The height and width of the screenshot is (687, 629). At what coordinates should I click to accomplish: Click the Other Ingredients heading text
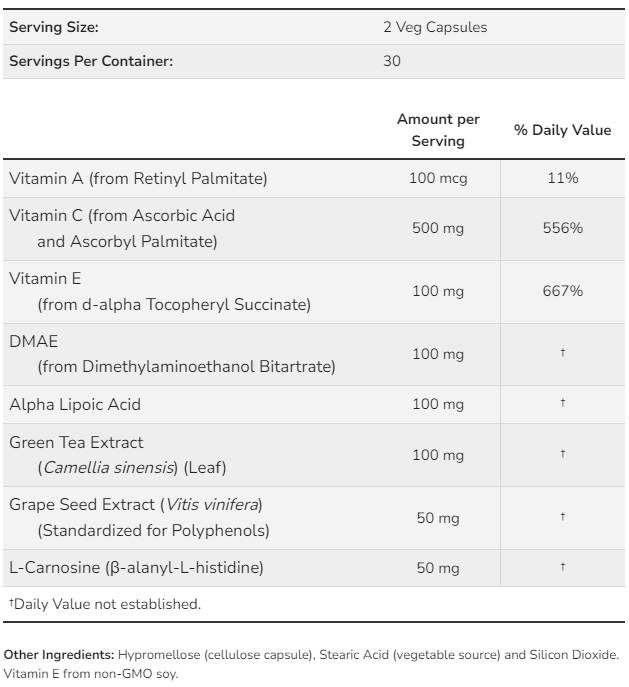58,655
